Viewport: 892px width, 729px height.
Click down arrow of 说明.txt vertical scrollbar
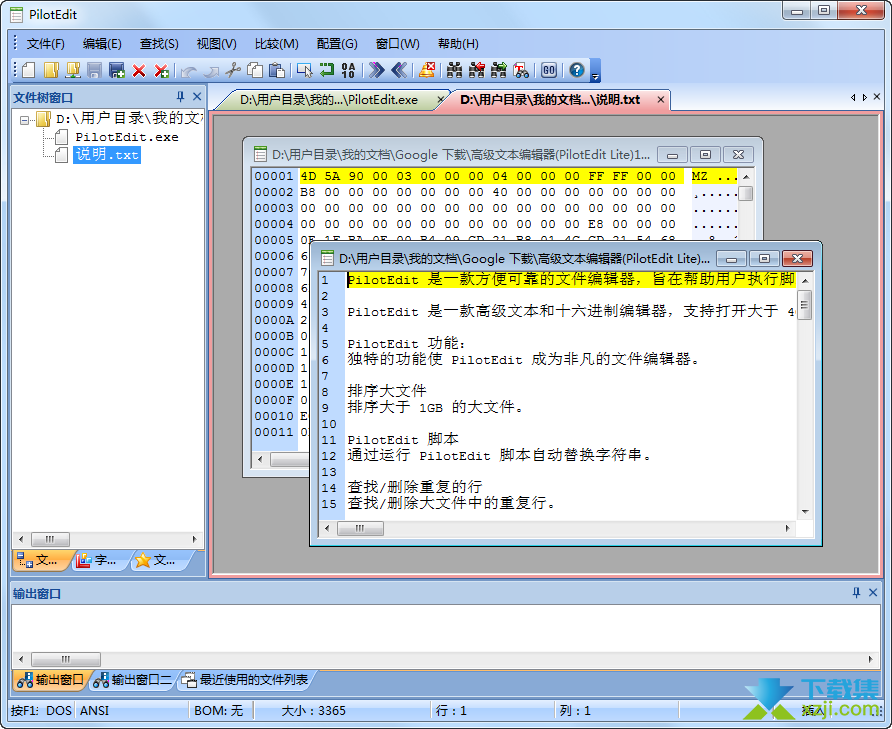click(805, 512)
